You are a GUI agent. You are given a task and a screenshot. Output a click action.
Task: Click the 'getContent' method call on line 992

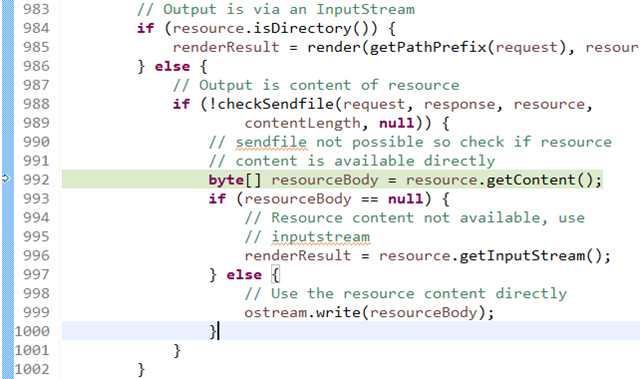coord(531,180)
